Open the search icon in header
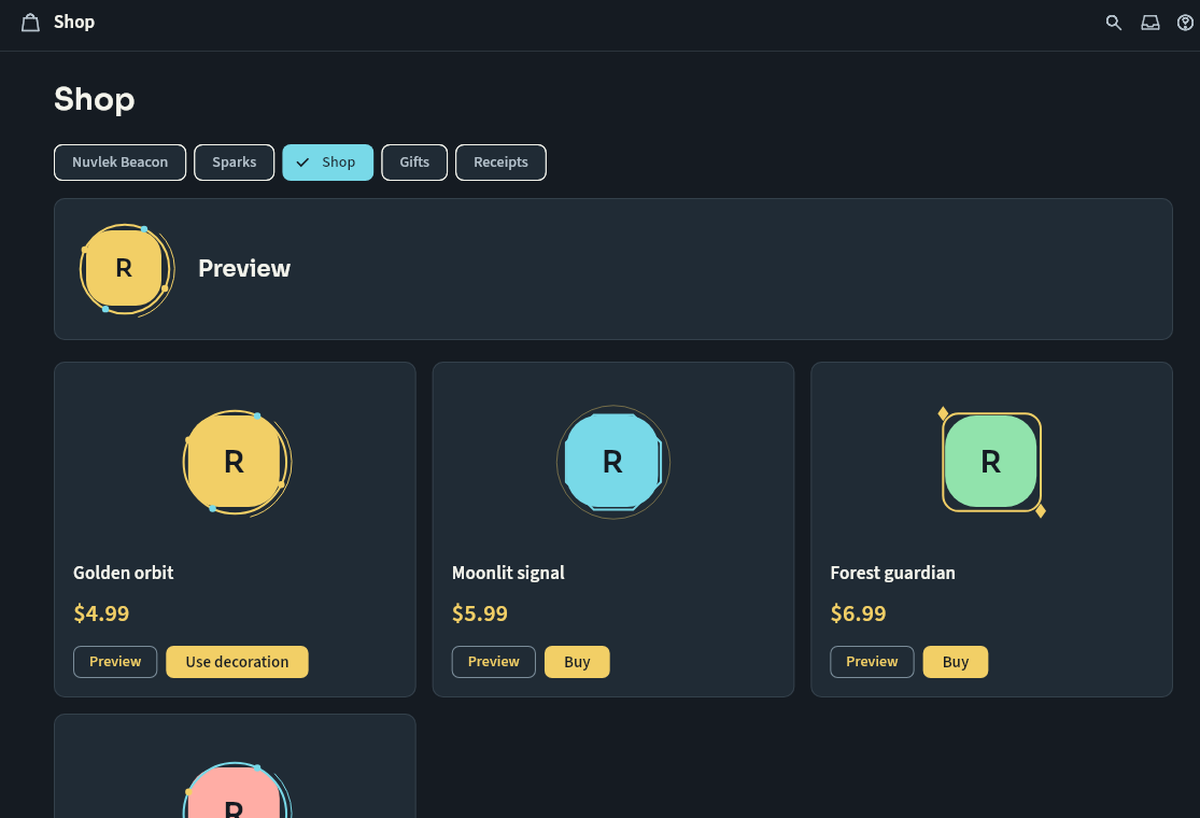 pos(1113,22)
